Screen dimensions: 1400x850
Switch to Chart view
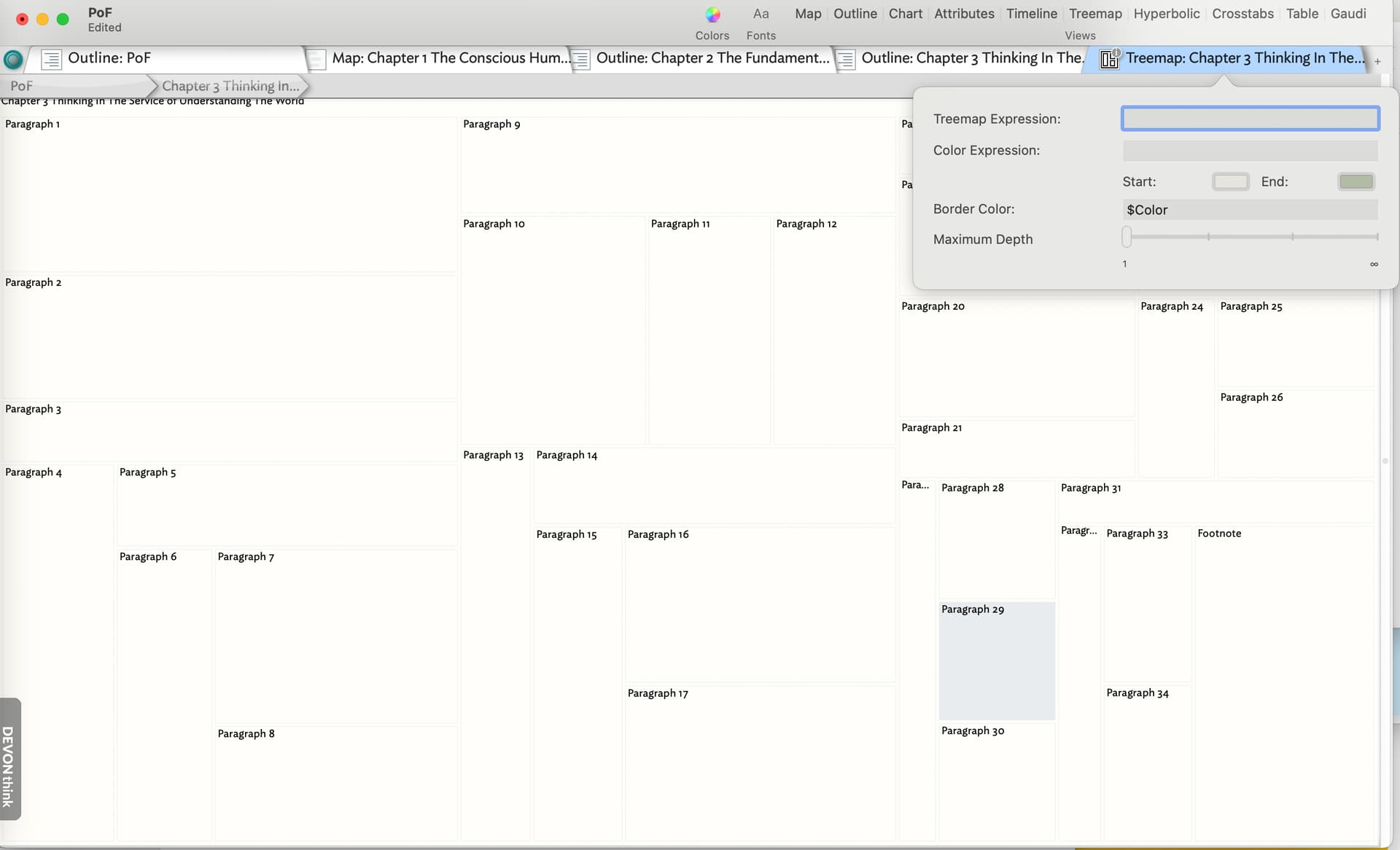(906, 14)
